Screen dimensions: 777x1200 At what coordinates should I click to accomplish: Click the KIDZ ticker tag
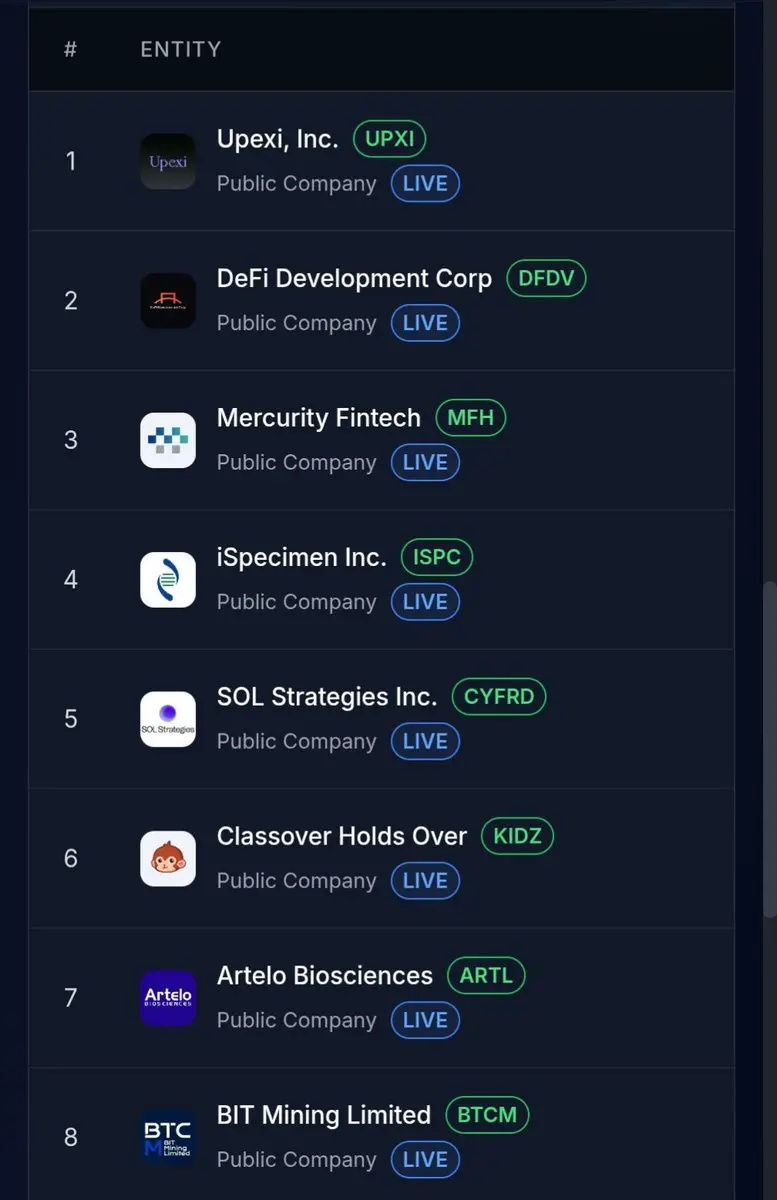pyautogui.click(x=517, y=836)
